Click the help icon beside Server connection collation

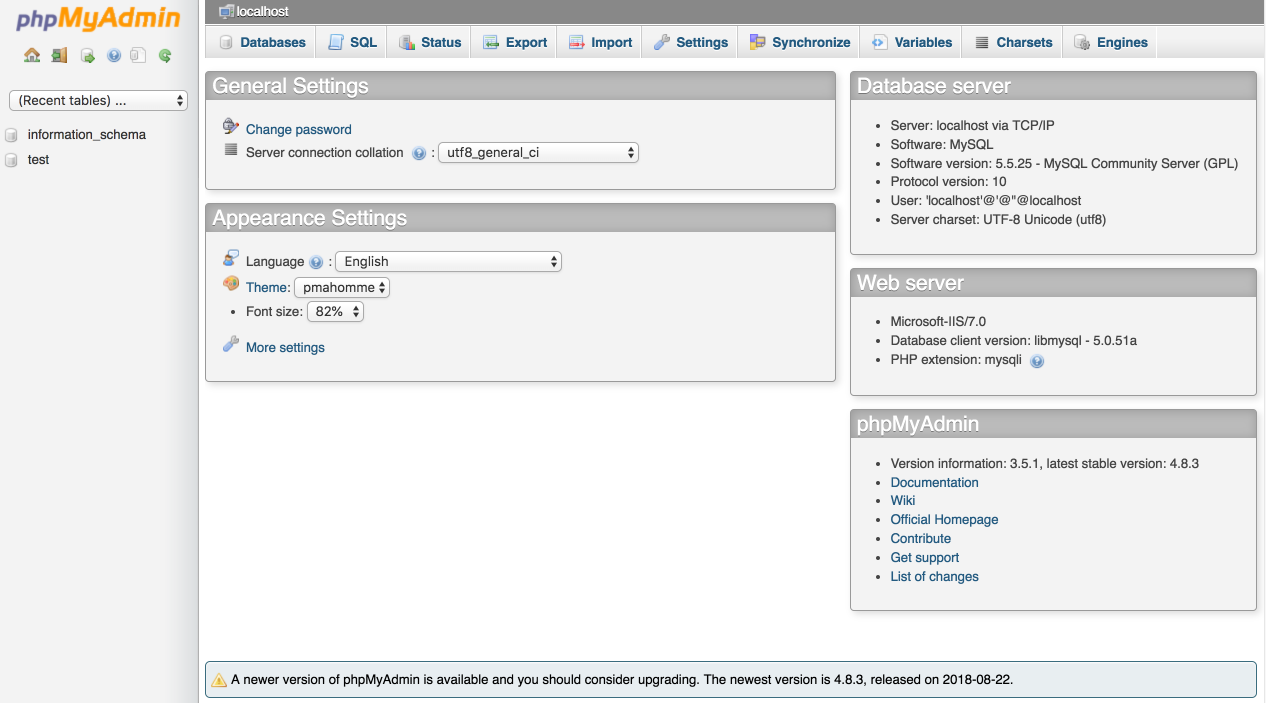coord(419,154)
